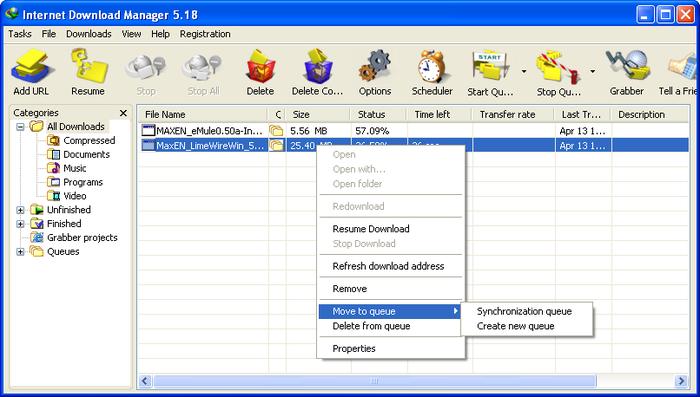700x397 pixels.
Task: Select the Music category icon
Action: pos(53,168)
